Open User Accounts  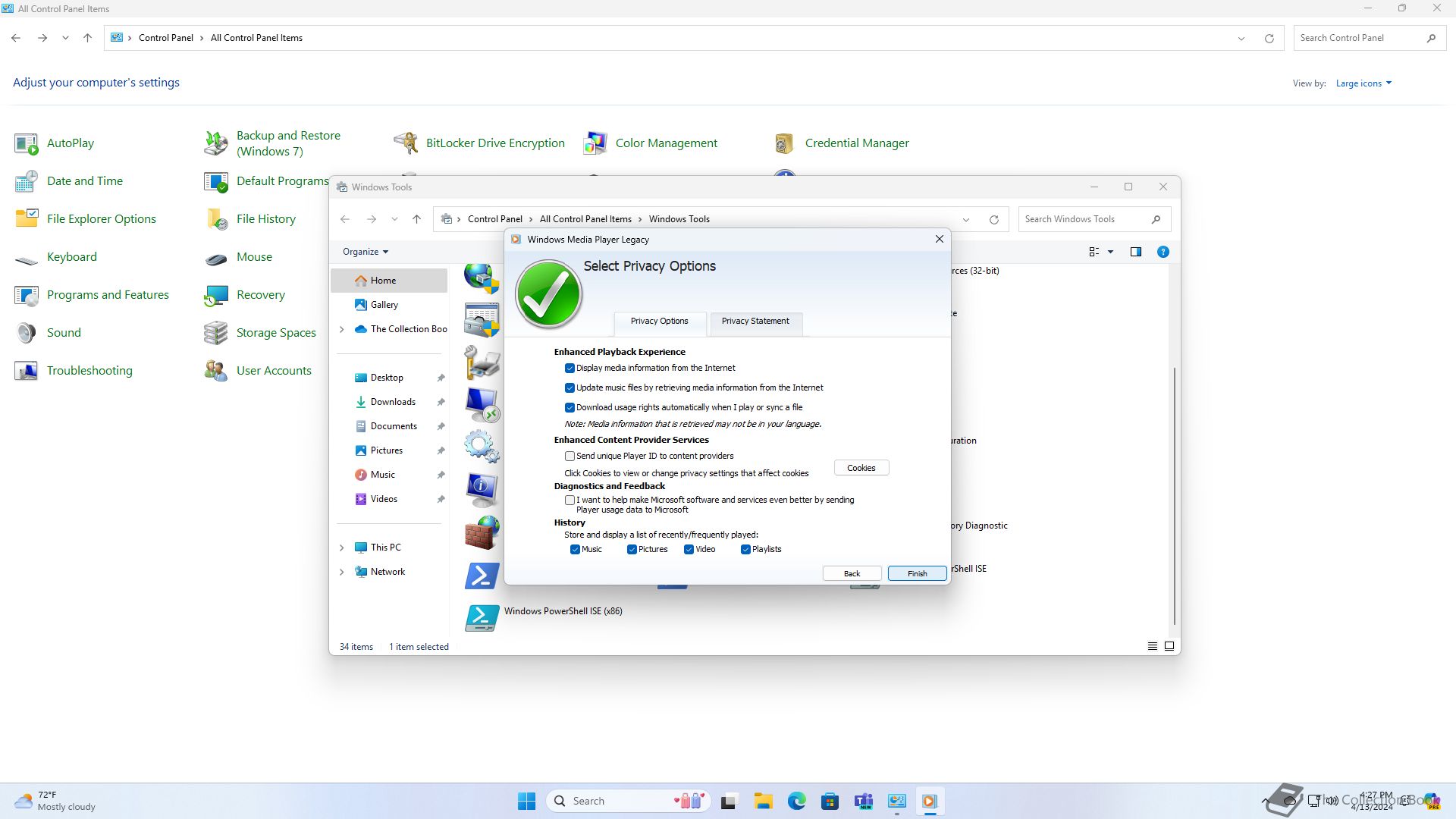(x=258, y=371)
